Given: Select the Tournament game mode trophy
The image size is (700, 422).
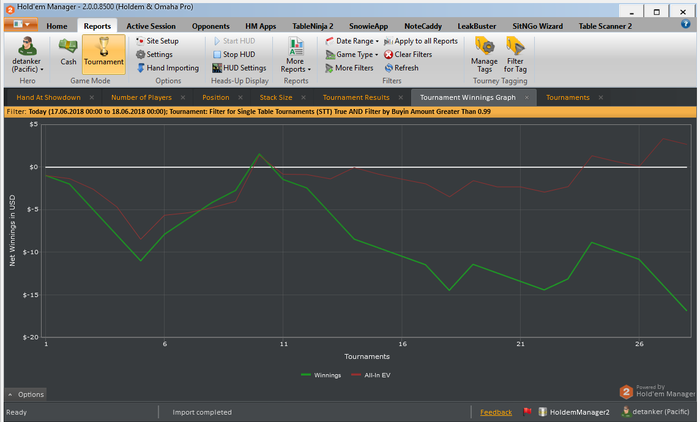Looking at the screenshot, I should (104, 54).
